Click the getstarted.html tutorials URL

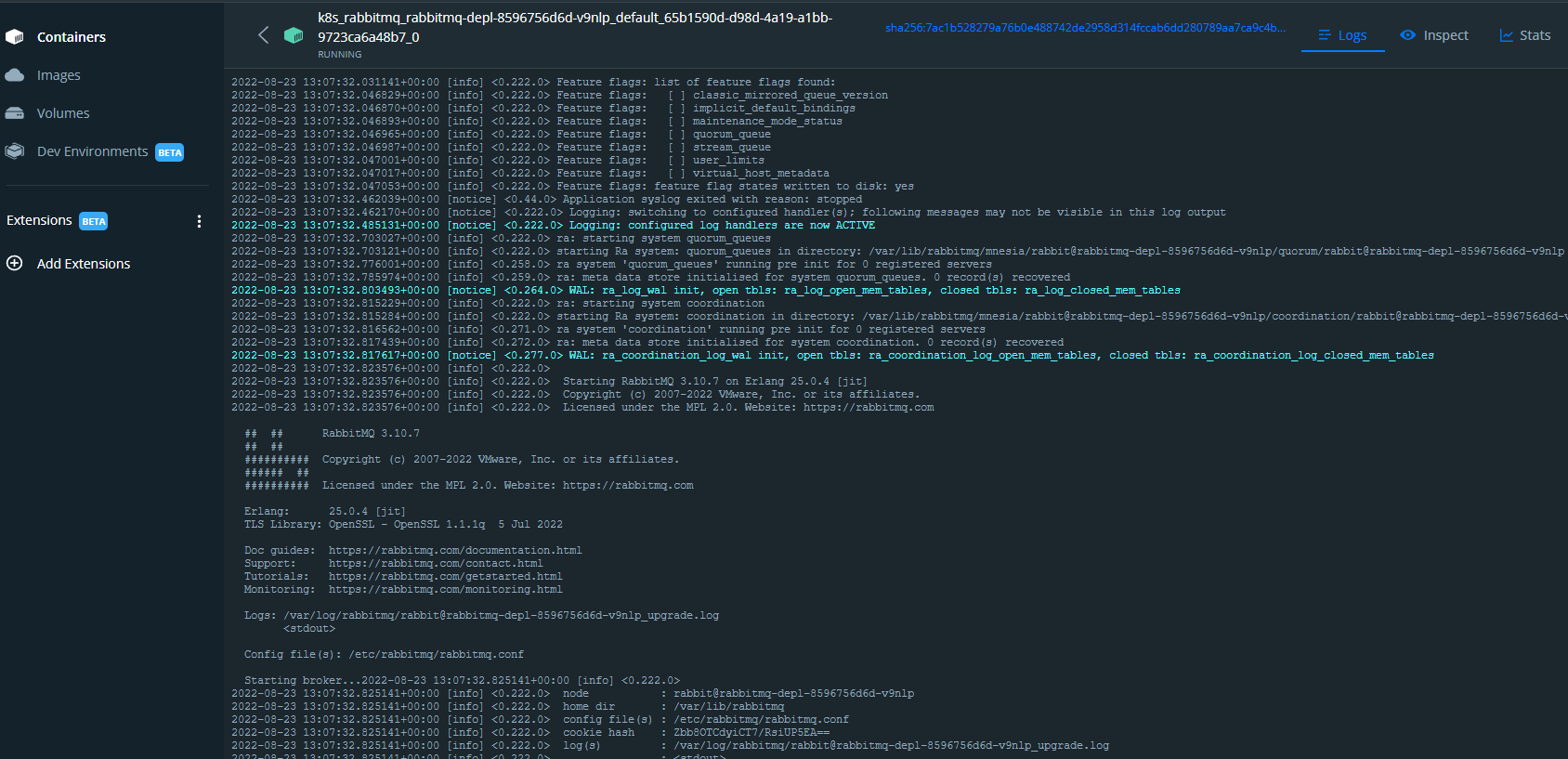coord(446,577)
